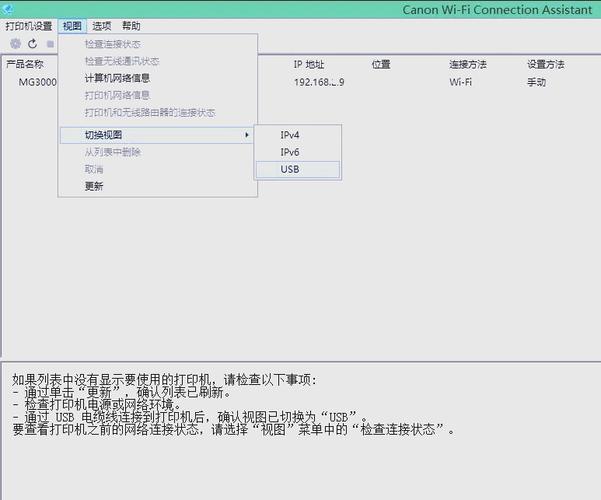Click the 连接方法 column header

click(x=468, y=64)
